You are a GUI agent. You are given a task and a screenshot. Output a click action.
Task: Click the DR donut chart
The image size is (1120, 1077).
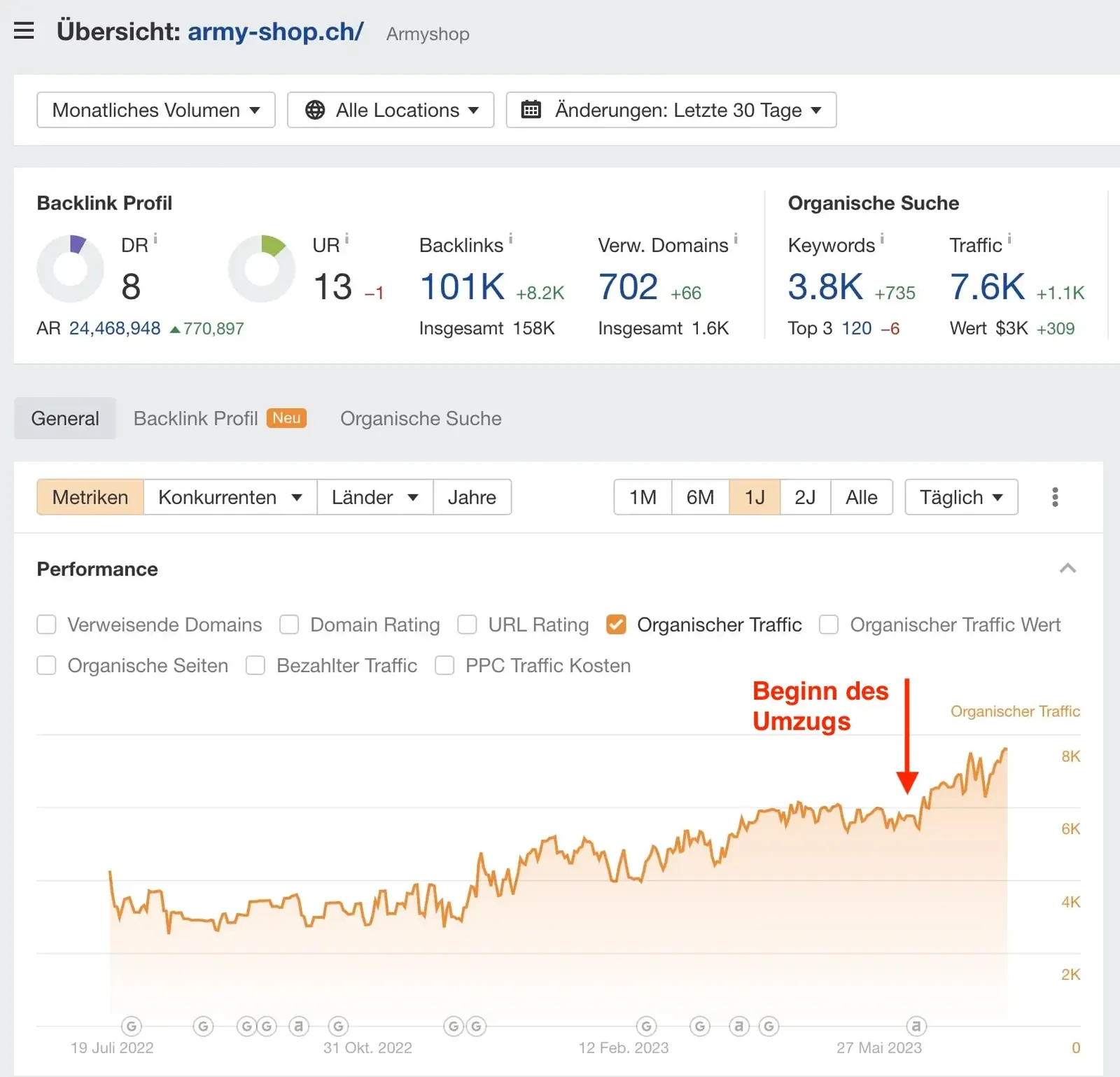click(x=70, y=269)
